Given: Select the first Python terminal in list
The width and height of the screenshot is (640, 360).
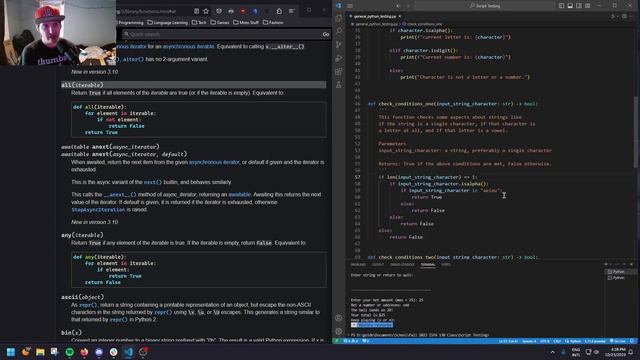Looking at the screenshot, I should (x=617, y=271).
